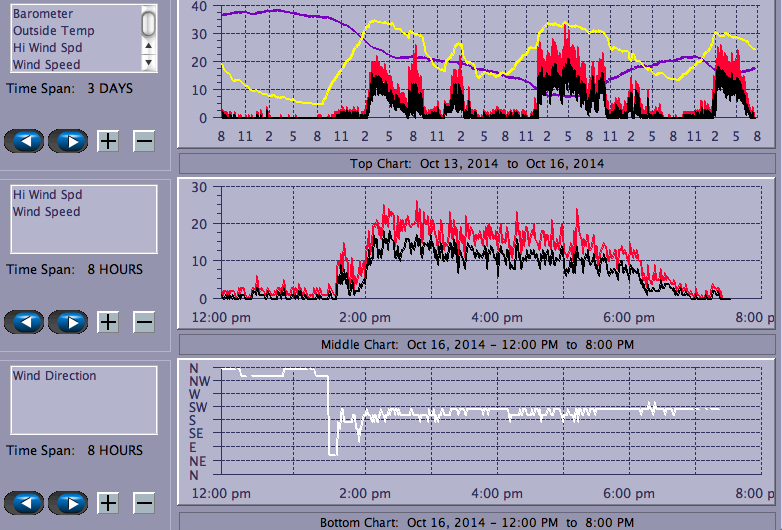This screenshot has height=530, width=782.
Task: Click the top chart's forward arrow button
Action: [68, 141]
